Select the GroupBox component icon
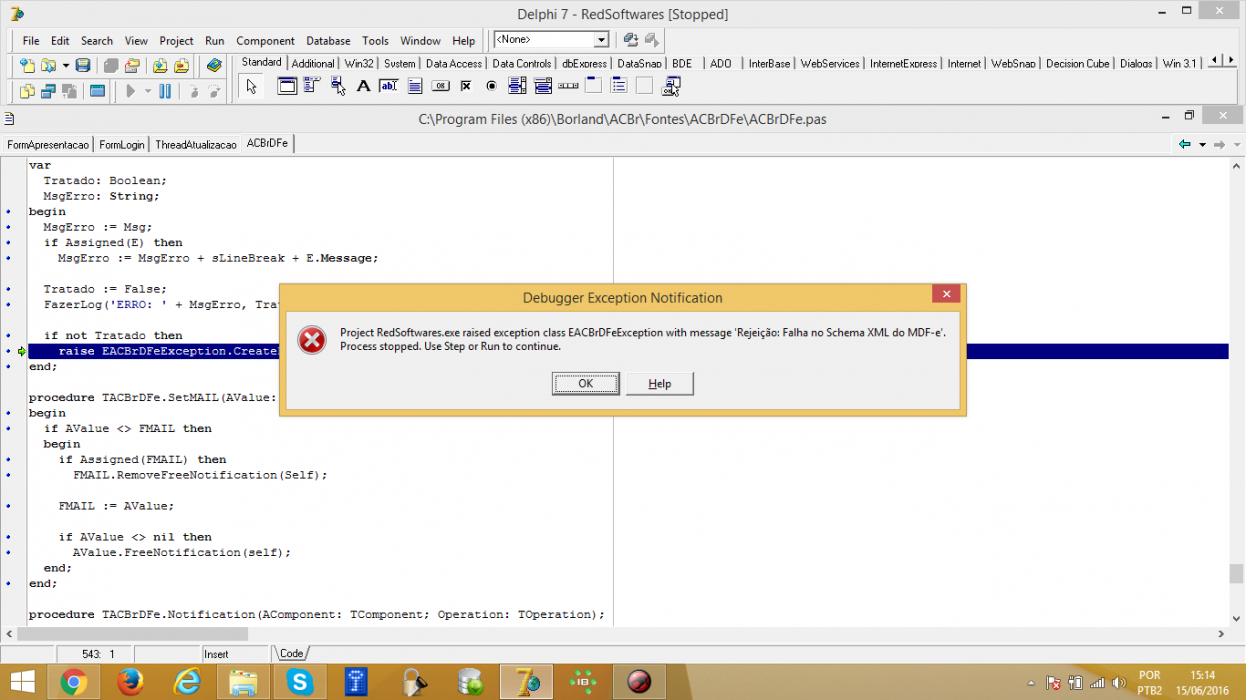 [594, 86]
